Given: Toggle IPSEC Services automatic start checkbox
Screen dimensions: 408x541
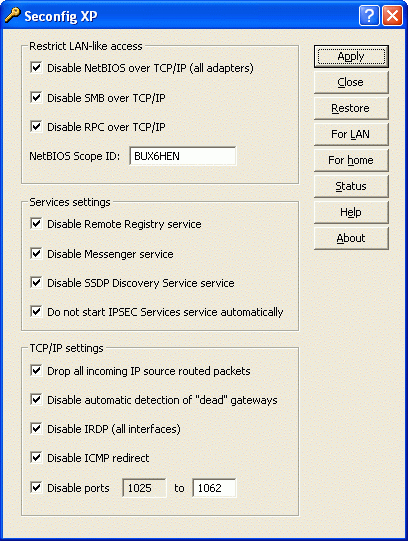Looking at the screenshot, I should [x=36, y=312].
